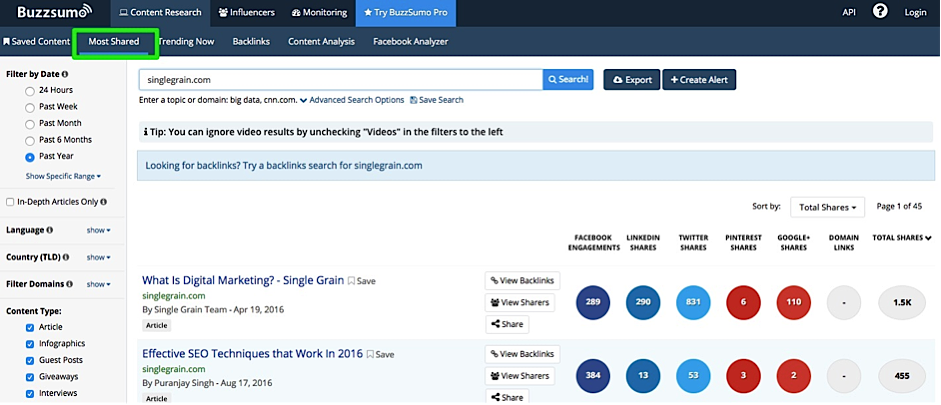Select the Past Week date filter
Screen dimensions: 941x405
point(31,107)
